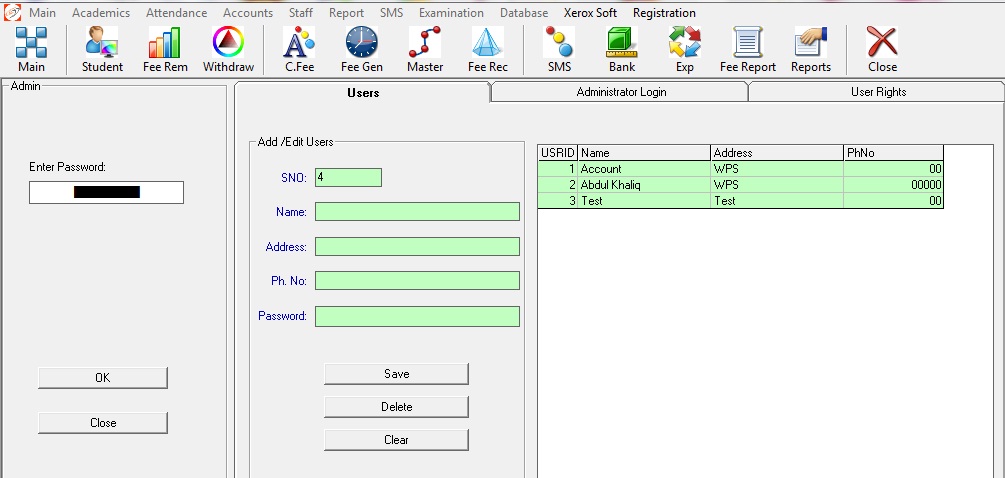Open the Exp arrows icon
Viewport: 1005px width, 478px height.
pos(685,50)
